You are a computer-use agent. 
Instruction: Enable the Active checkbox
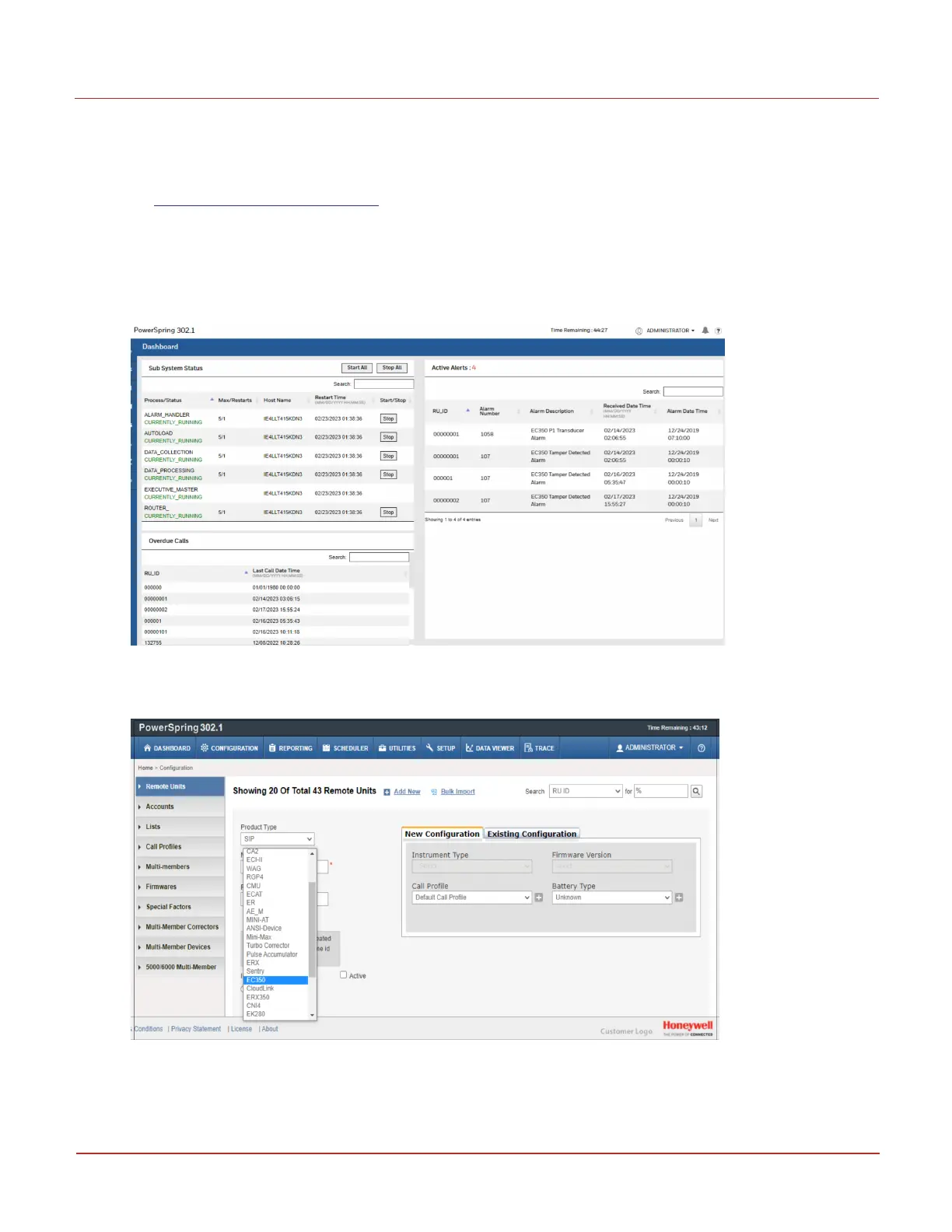[x=343, y=975]
